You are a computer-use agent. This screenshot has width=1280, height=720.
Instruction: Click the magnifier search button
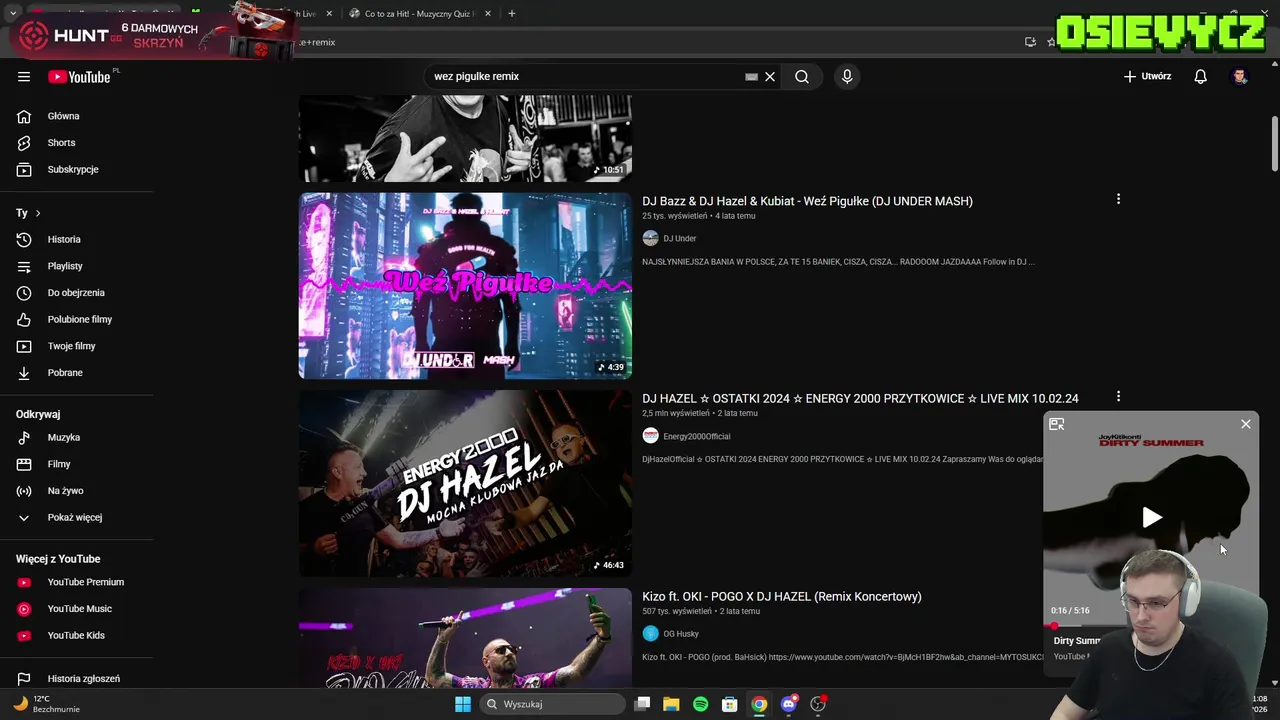point(802,76)
